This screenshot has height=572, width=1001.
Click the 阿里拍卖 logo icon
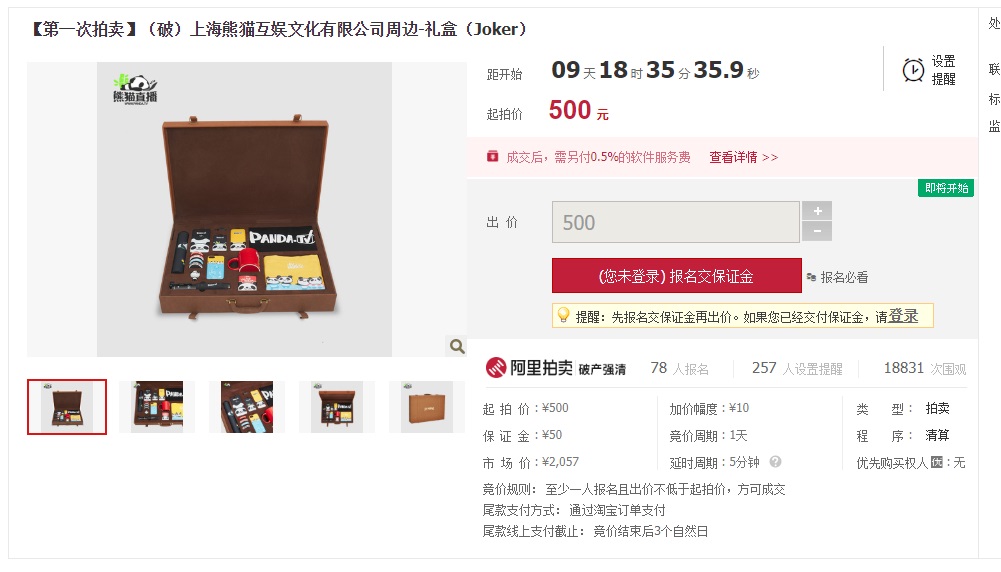tap(495, 368)
